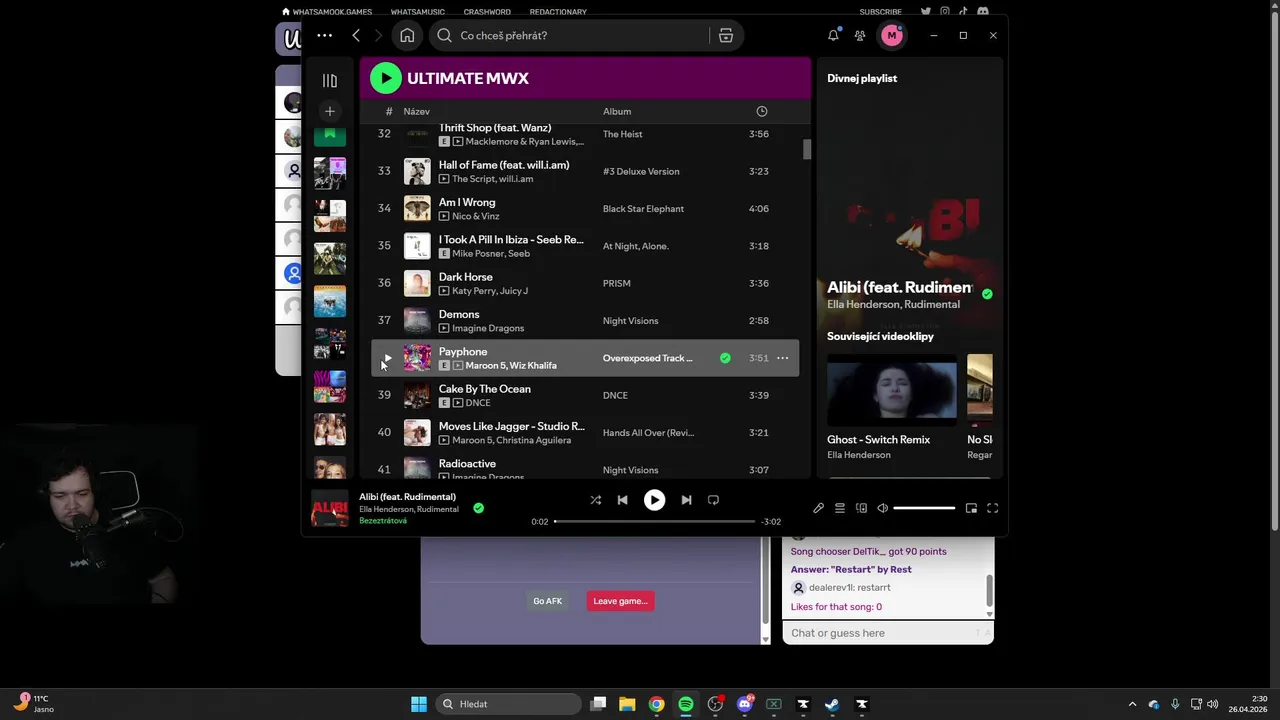1280x720 pixels.
Task: Open the album link PRISM
Action: [617, 283]
